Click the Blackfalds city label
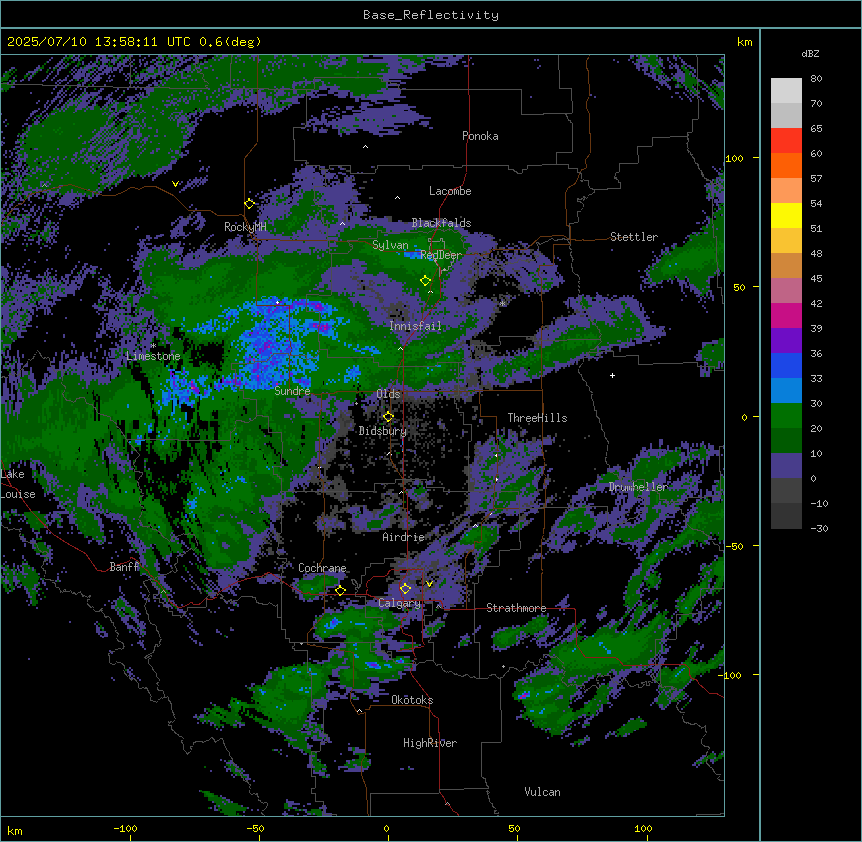 tap(441, 223)
